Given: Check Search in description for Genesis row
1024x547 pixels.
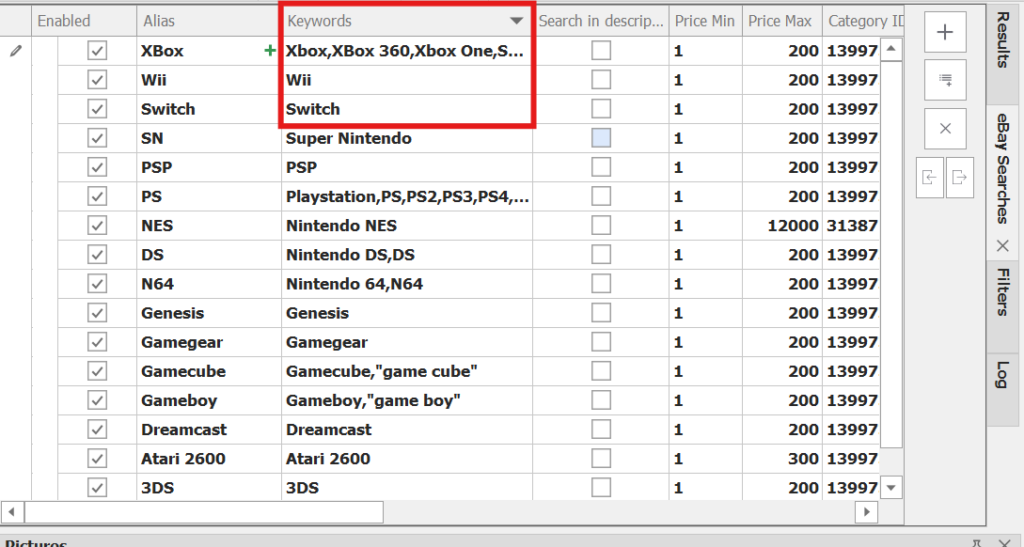Looking at the screenshot, I should pos(601,313).
